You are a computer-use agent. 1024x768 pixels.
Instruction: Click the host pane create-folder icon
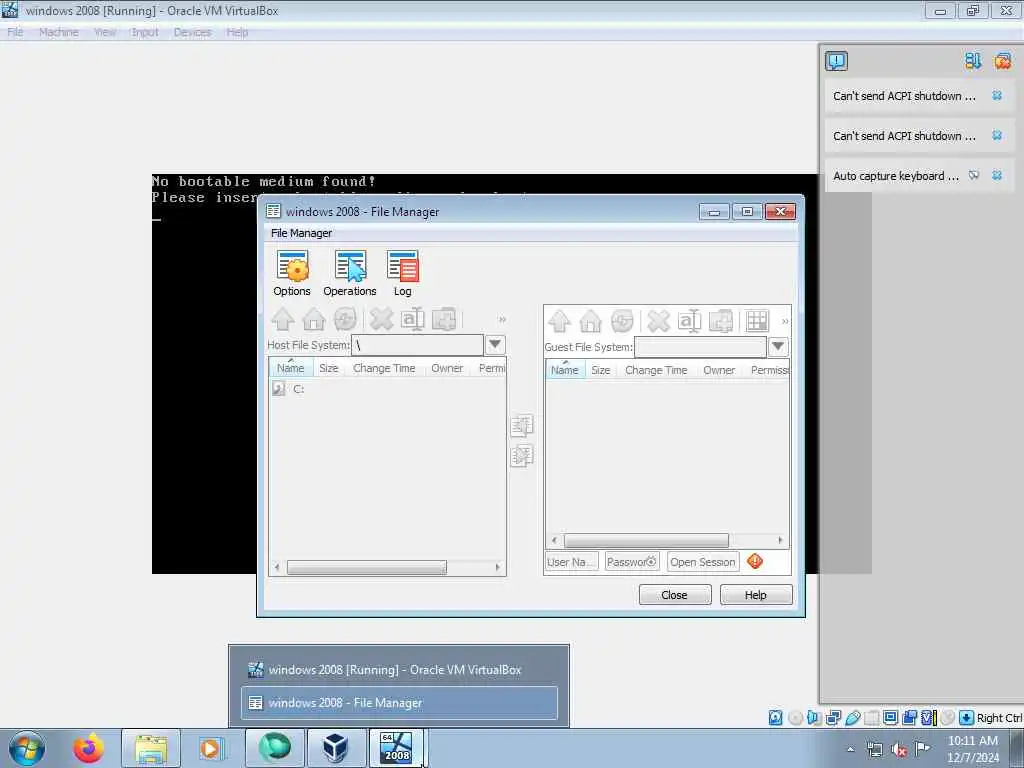click(444, 319)
